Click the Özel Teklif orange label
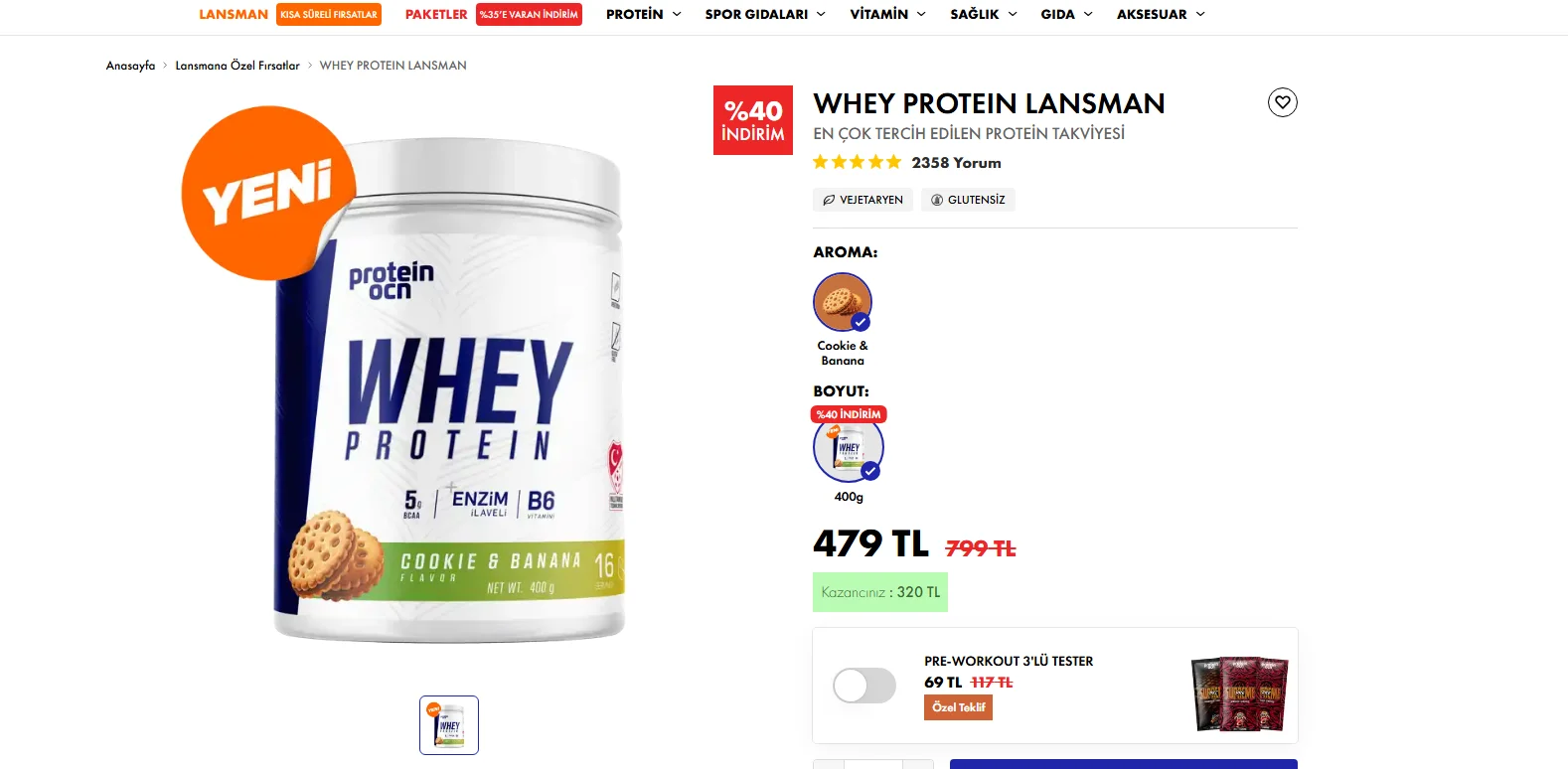This screenshot has width=1568, height=769. click(x=958, y=707)
